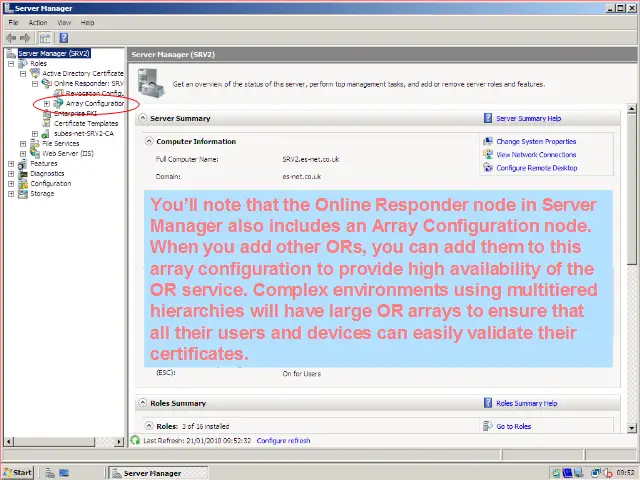
Task: Click the Roles Summary Help icon
Action: click(488, 403)
